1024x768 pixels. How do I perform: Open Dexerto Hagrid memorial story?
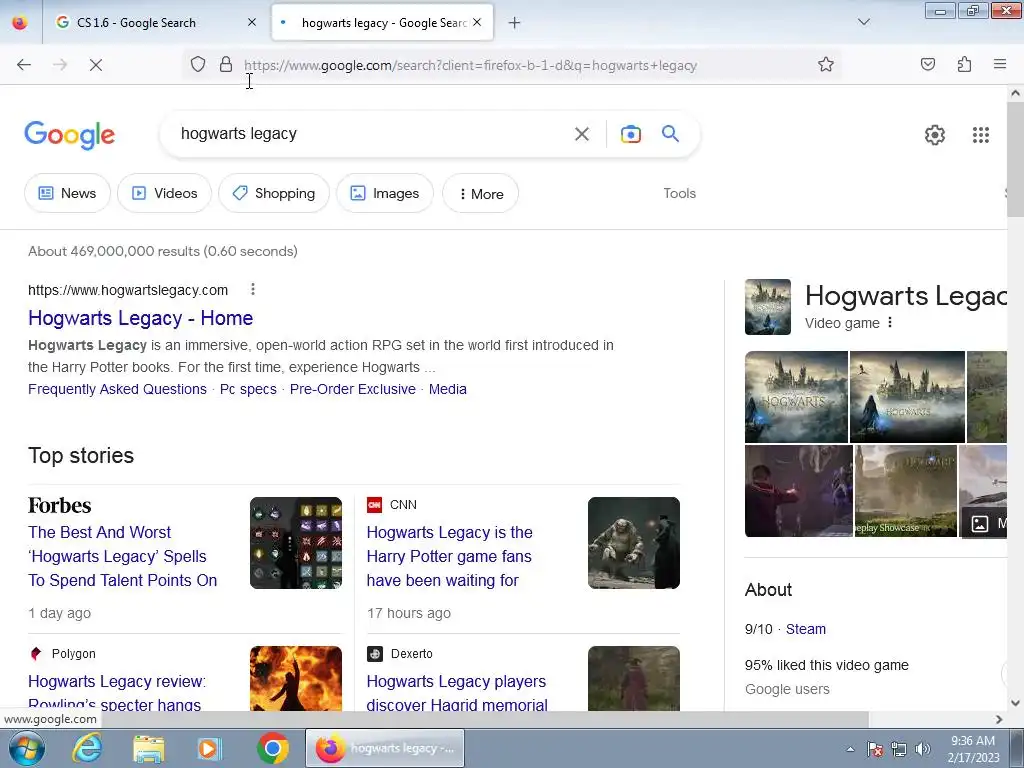coord(456,693)
